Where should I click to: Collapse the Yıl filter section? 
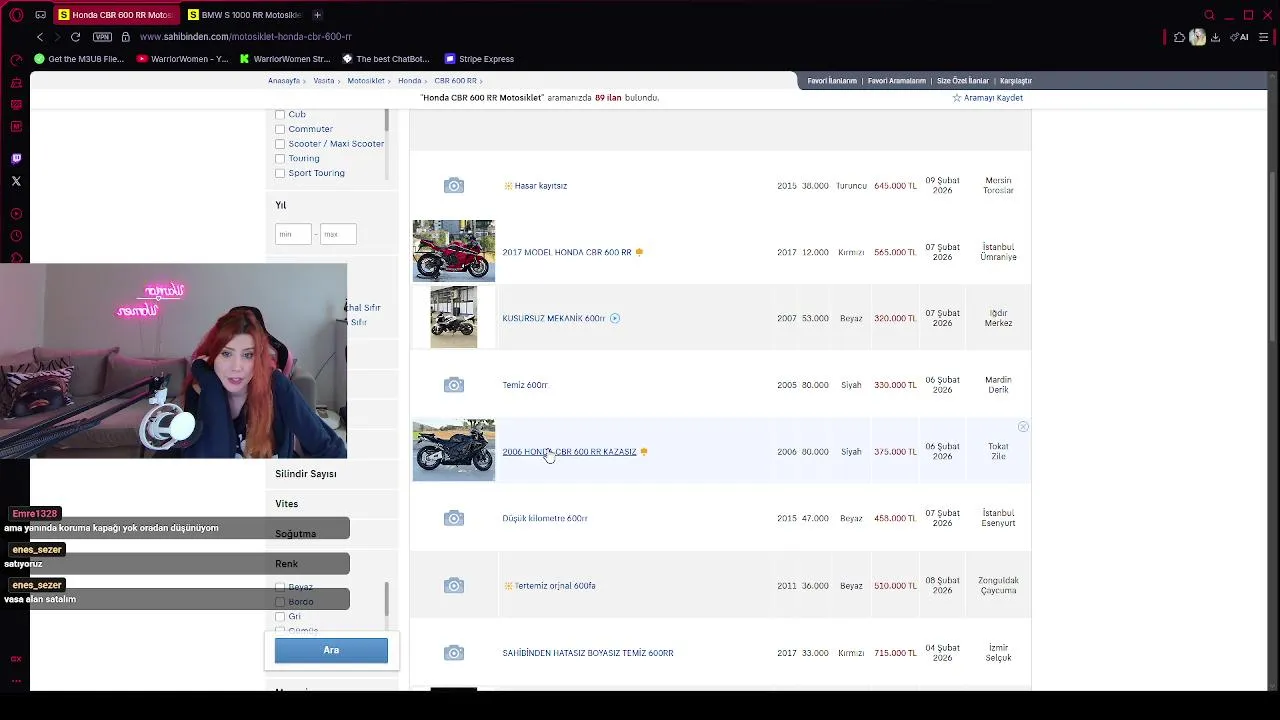281,205
